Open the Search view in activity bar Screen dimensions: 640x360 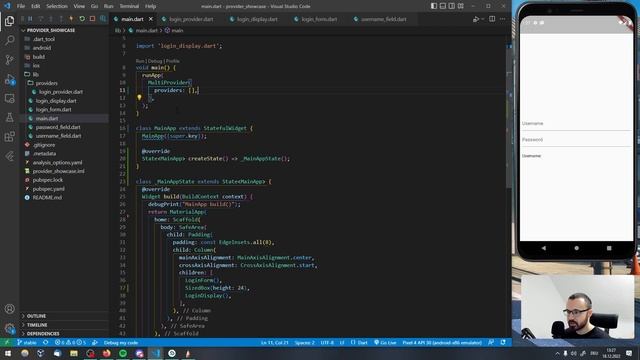coord(9,40)
